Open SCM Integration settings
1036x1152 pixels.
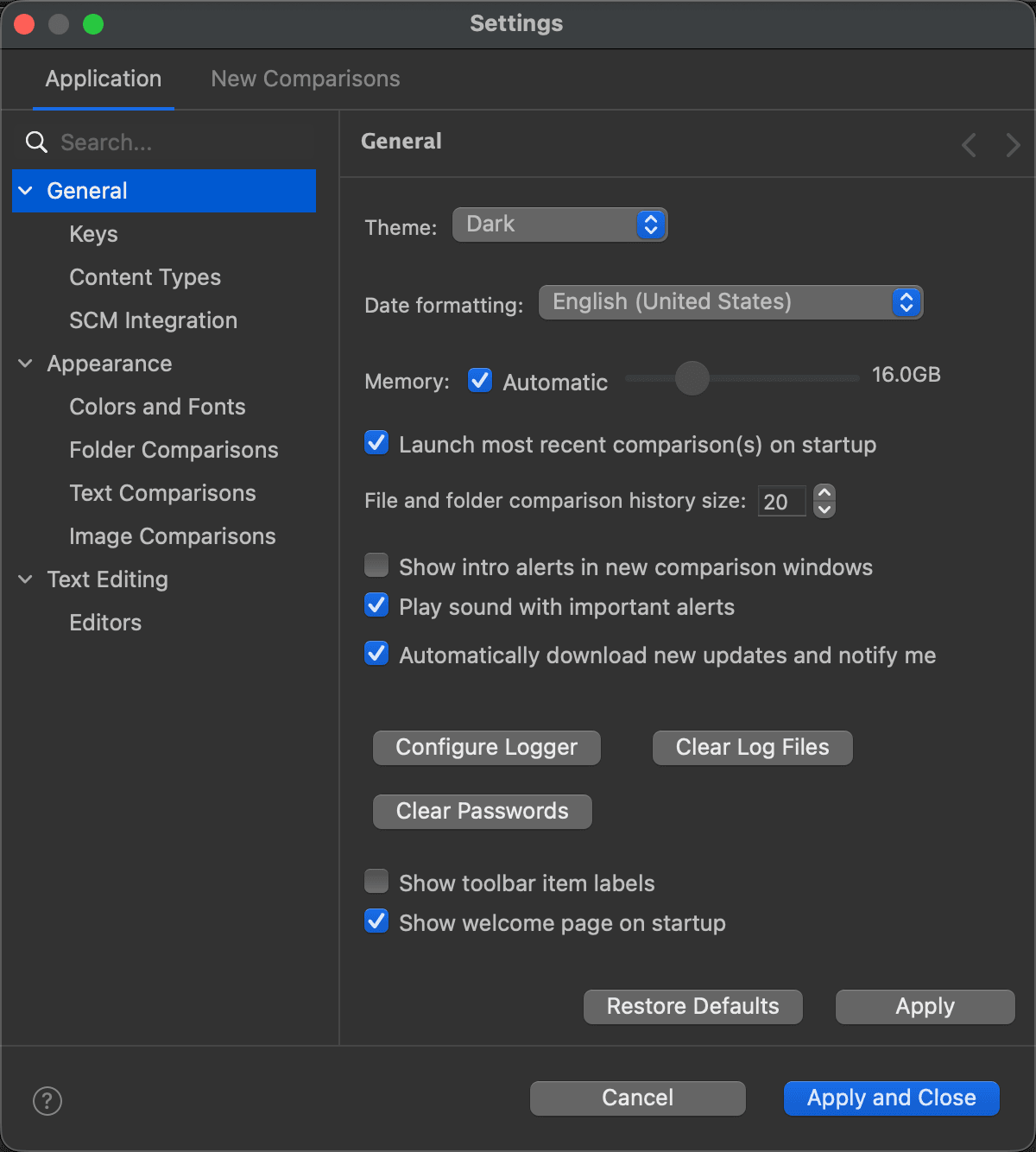pyautogui.click(x=153, y=320)
